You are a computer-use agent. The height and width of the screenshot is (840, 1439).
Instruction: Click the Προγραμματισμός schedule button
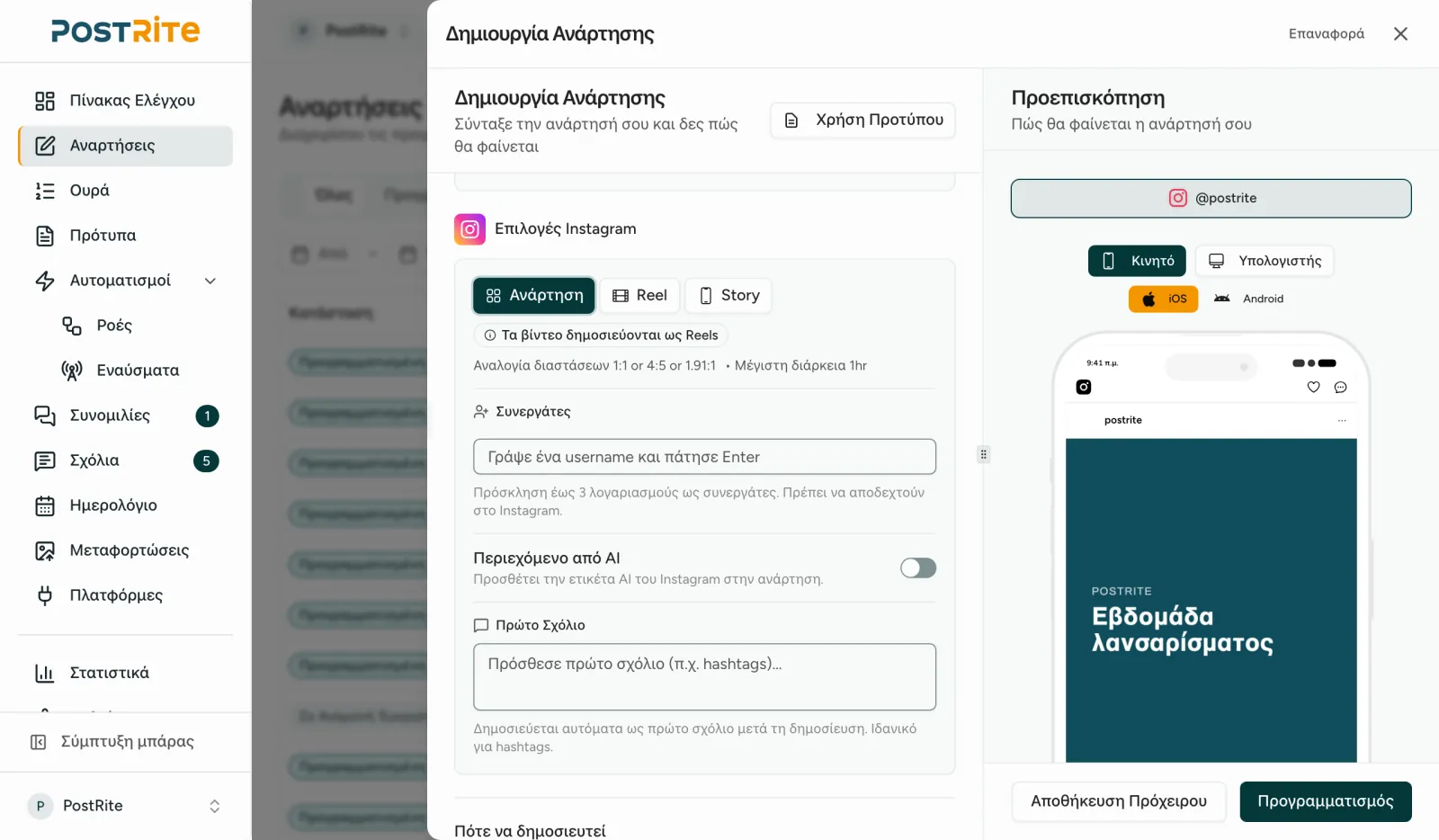point(1326,801)
